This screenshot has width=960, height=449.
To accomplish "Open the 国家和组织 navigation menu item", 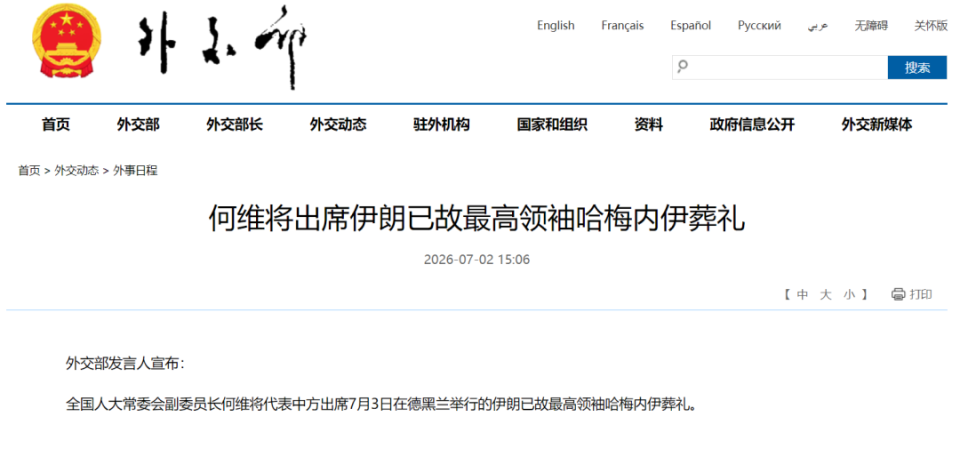I will coord(552,125).
